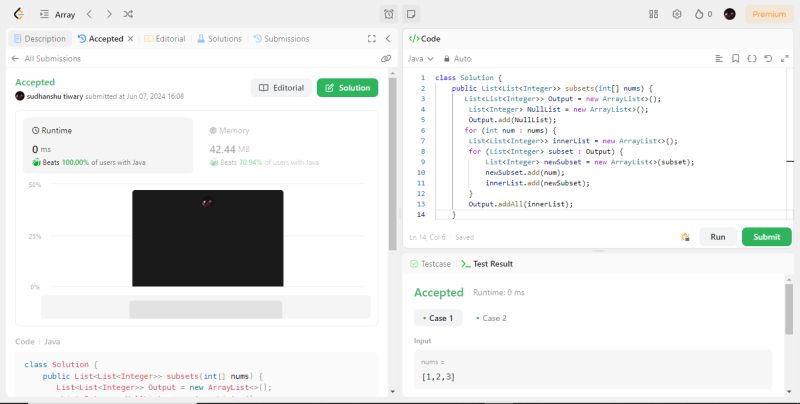Open the Array problem list panel
This screenshot has height=404, width=800.
tap(57, 14)
